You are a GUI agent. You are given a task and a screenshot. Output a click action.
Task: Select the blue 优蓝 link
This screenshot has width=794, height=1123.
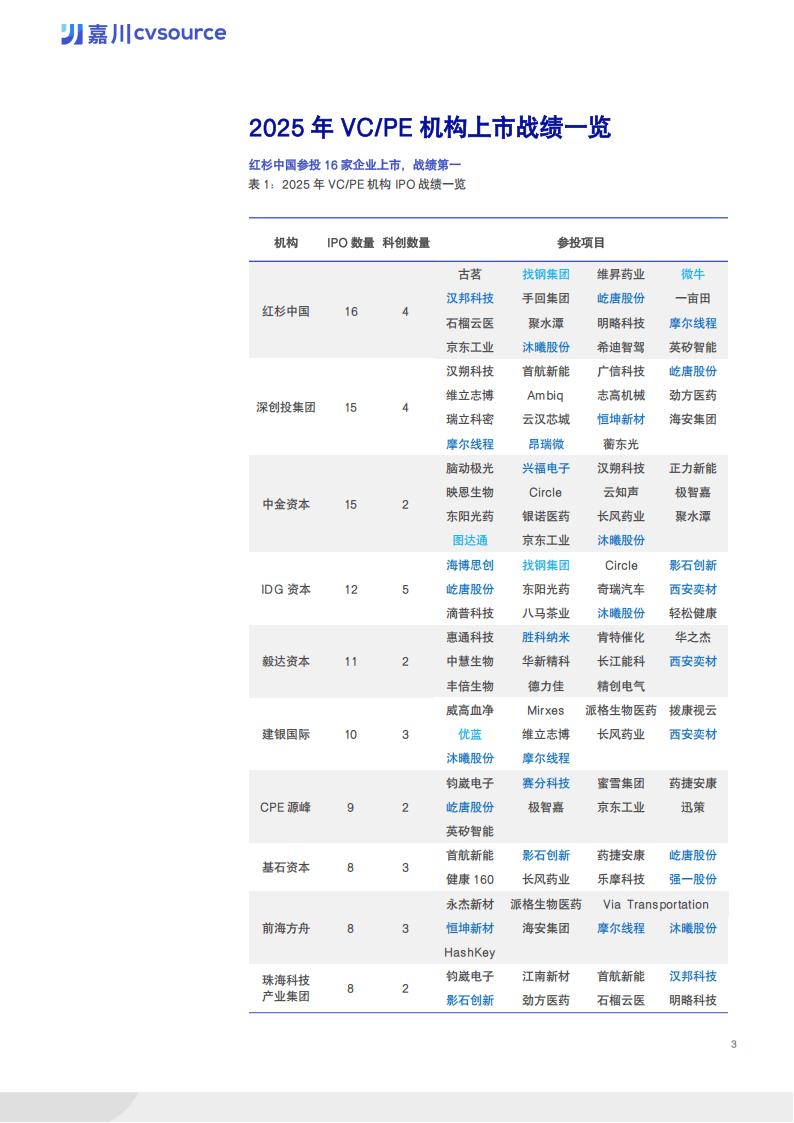point(469,734)
